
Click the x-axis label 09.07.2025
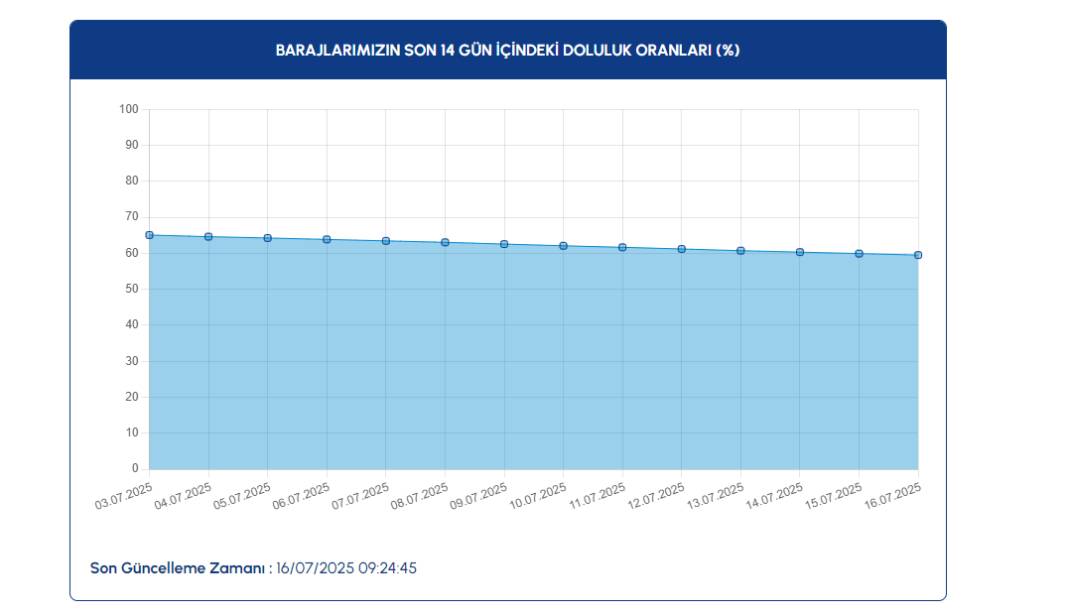(x=478, y=496)
